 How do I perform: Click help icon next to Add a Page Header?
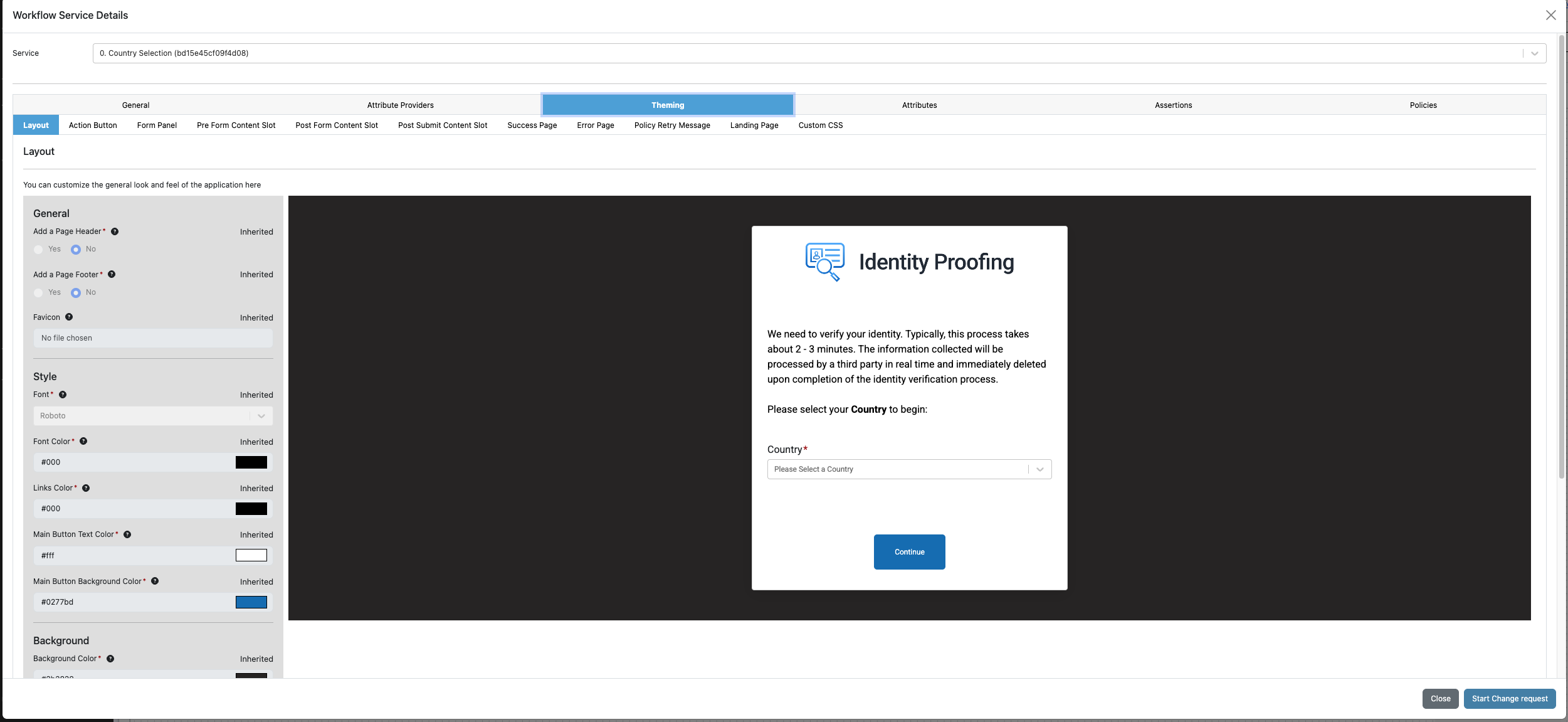pyautogui.click(x=115, y=231)
